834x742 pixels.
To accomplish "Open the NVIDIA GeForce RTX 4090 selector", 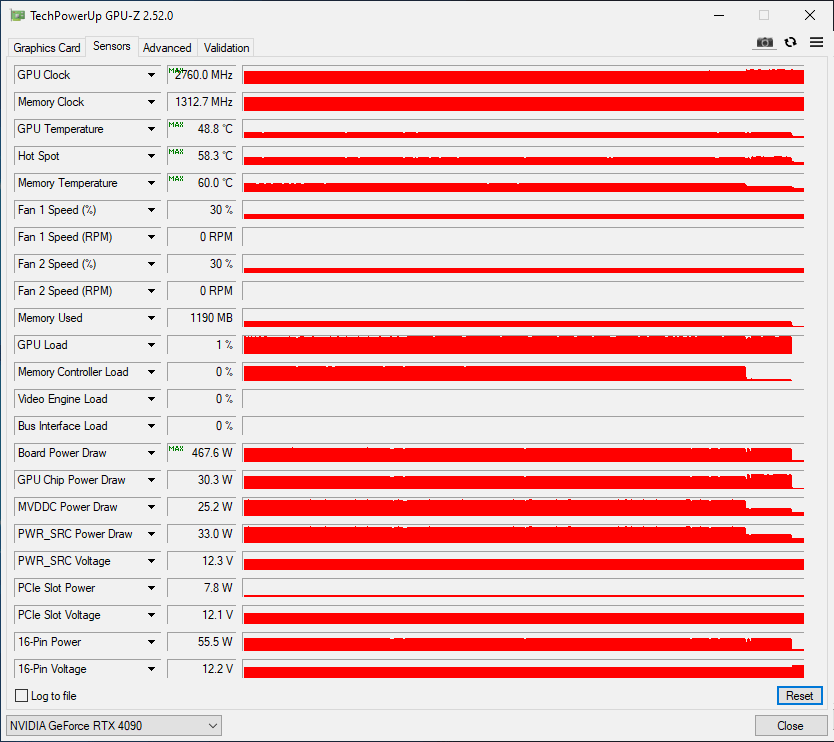I will point(114,726).
